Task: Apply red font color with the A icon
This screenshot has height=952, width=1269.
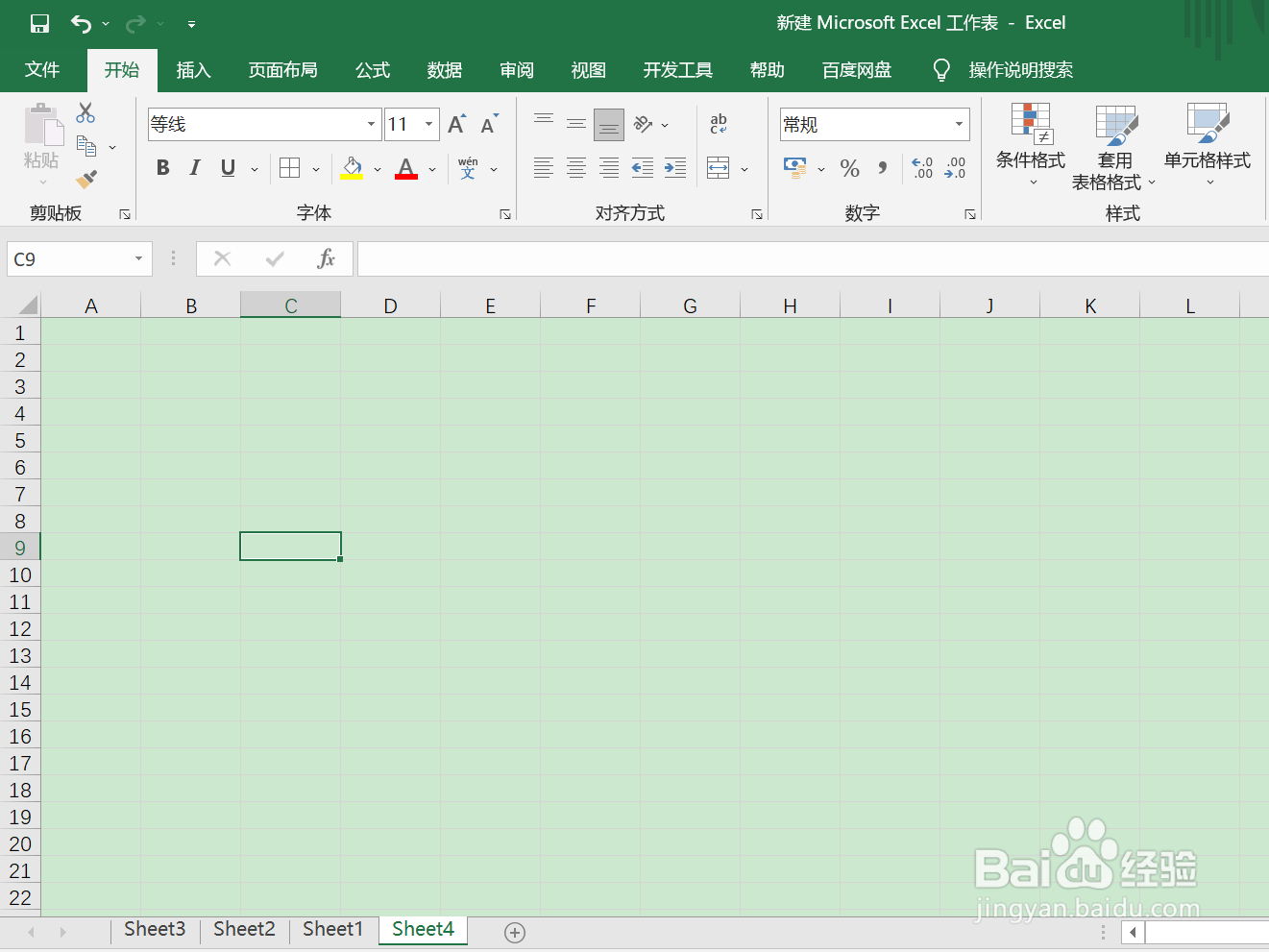Action: [x=406, y=168]
